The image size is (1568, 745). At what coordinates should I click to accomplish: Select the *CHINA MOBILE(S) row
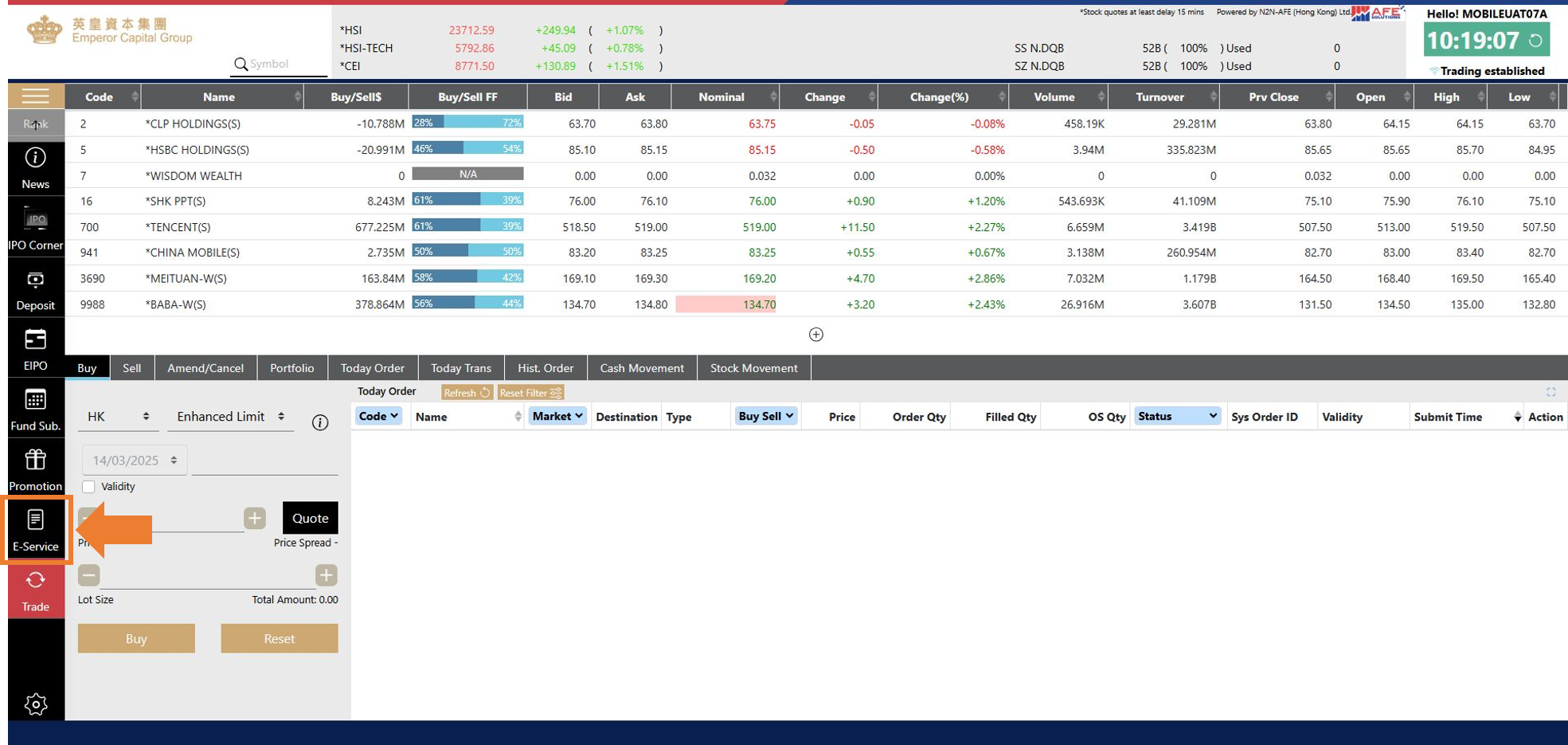pyautogui.click(x=816, y=253)
